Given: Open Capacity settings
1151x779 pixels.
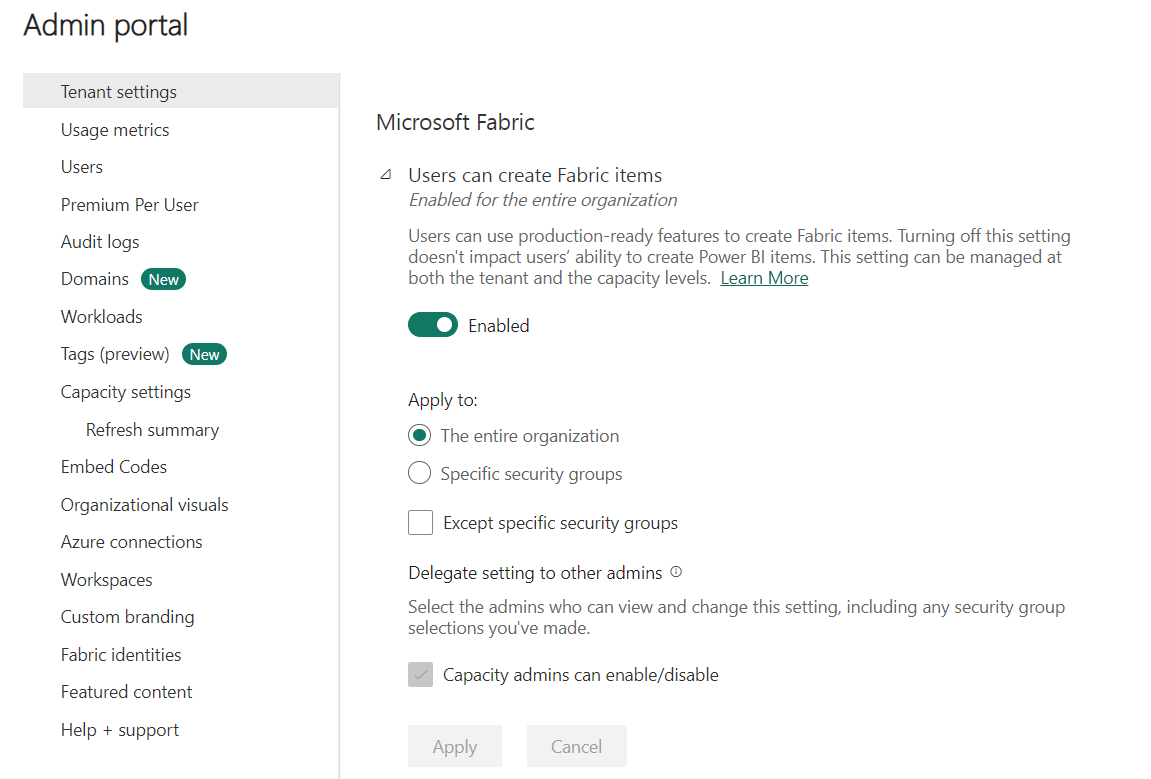Looking at the screenshot, I should 126,392.
